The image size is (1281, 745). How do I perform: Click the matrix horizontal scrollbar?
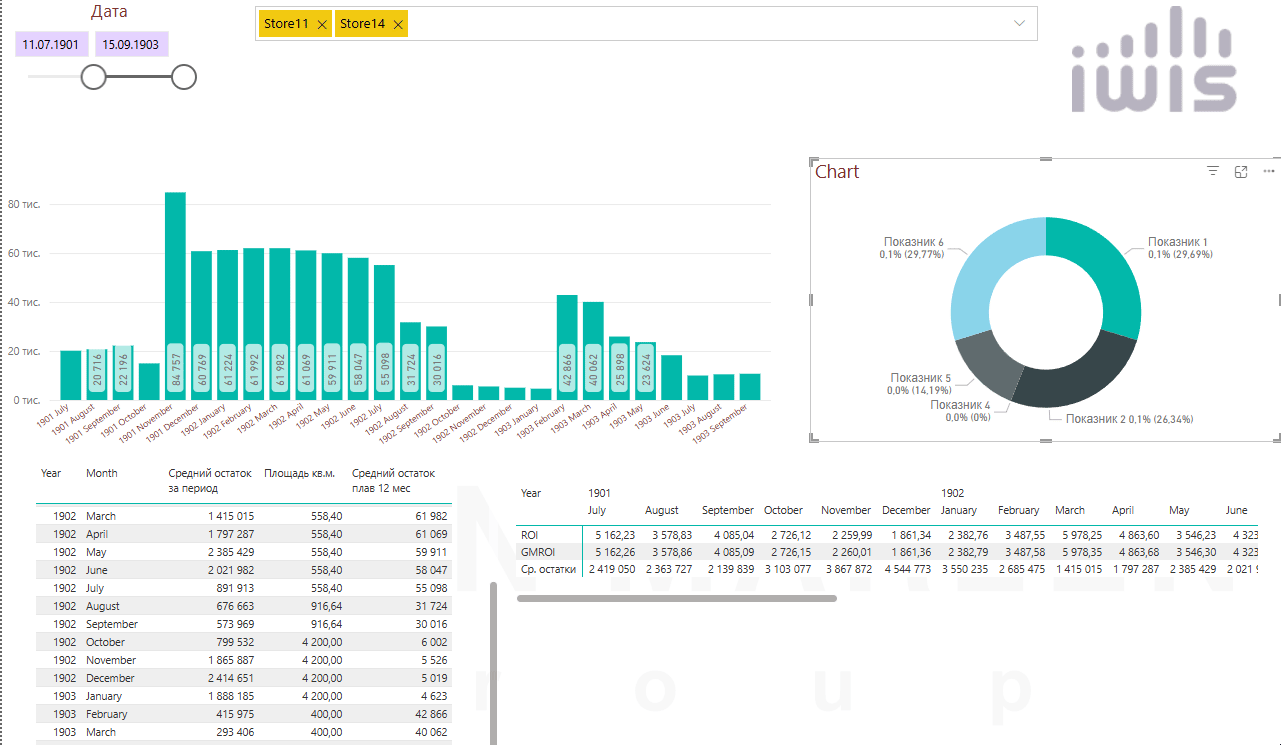click(676, 598)
